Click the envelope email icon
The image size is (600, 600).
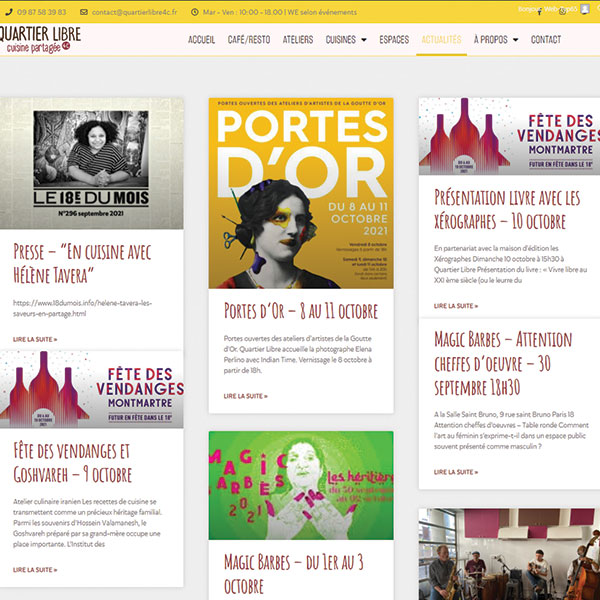(x=84, y=12)
